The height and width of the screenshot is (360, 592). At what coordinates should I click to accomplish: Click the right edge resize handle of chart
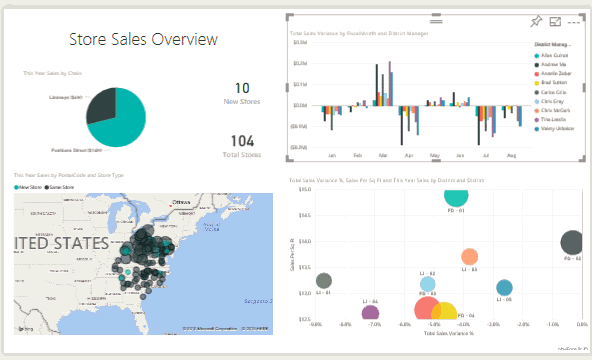click(584, 88)
